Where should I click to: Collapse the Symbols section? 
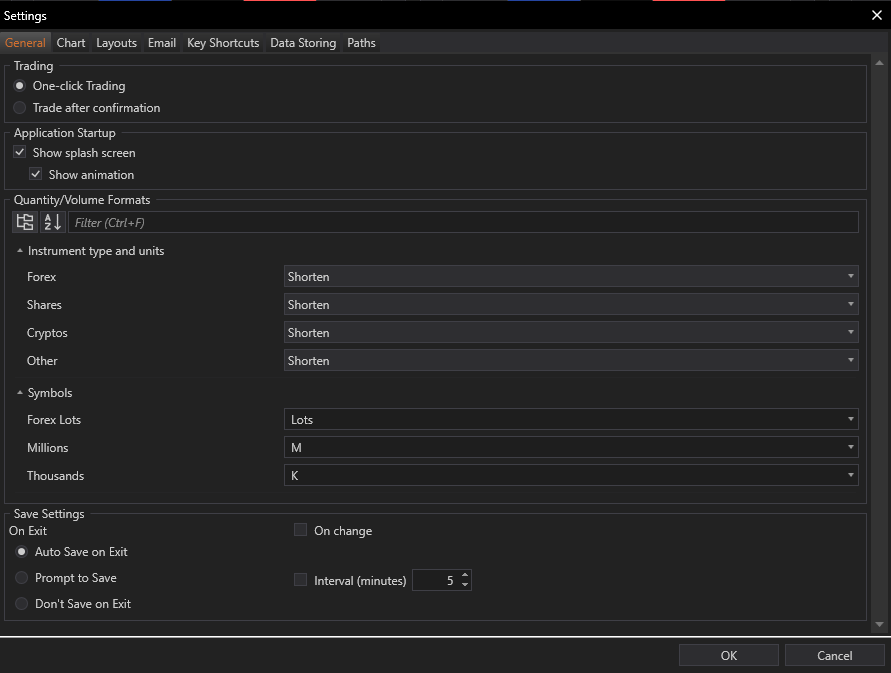[20, 393]
